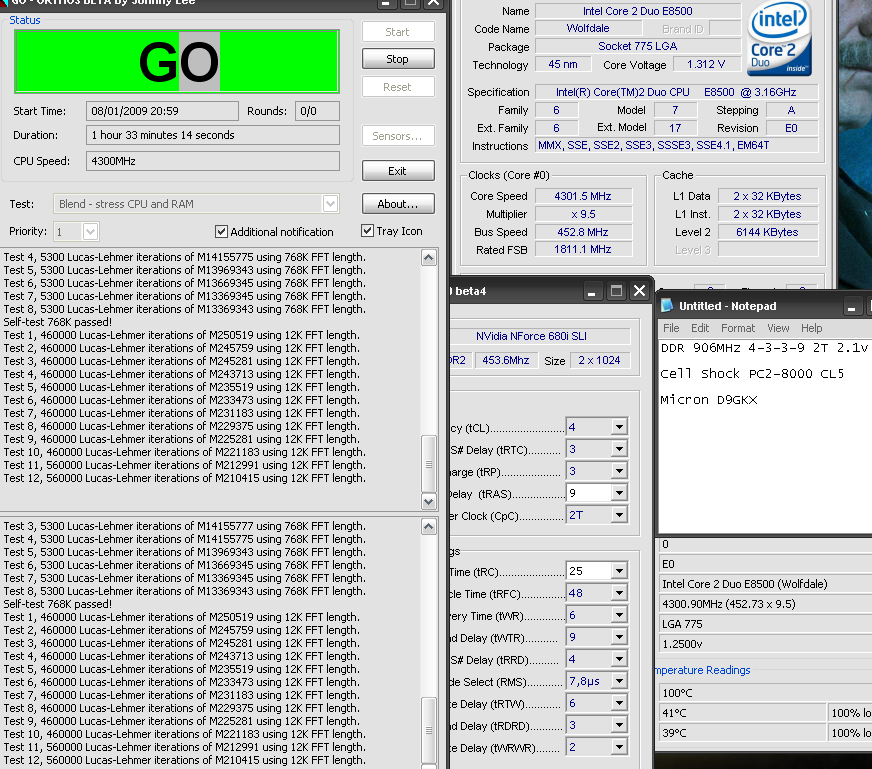
Task: Expand the tRP precharge dropdown
Action: pyautogui.click(x=619, y=471)
